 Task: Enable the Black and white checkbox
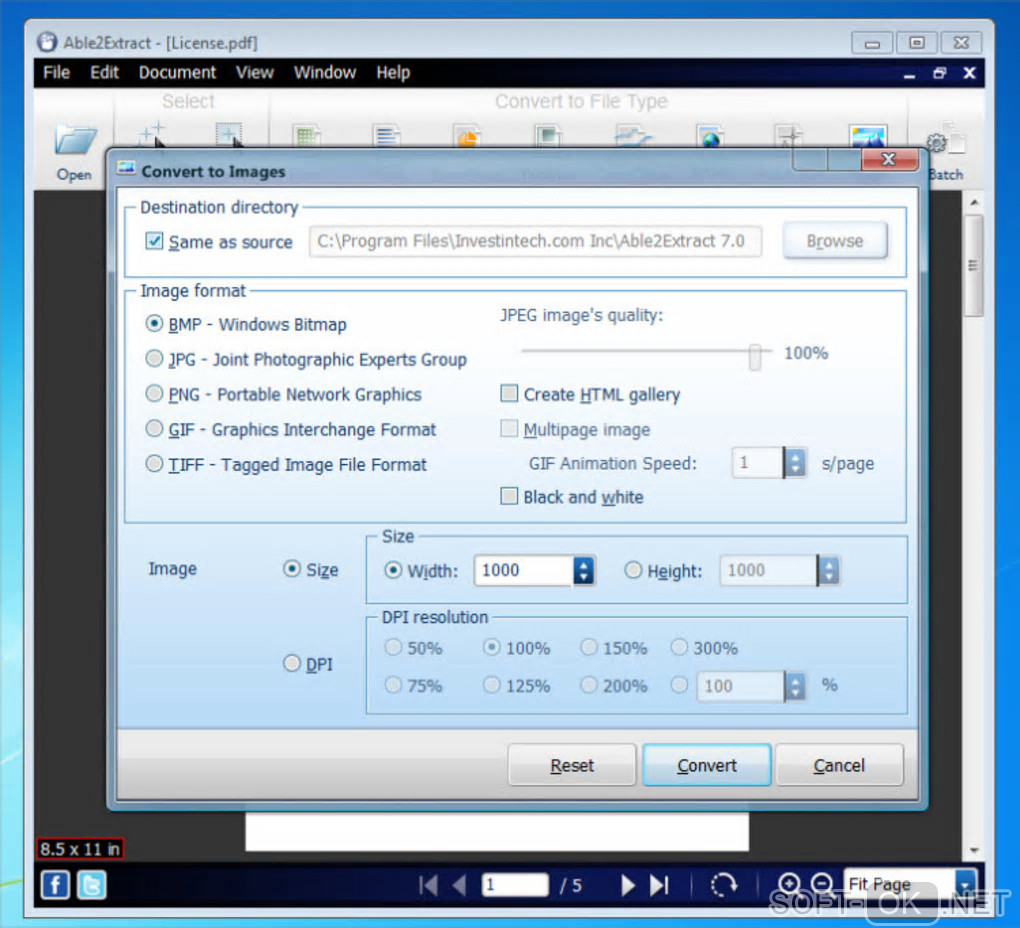coord(509,496)
